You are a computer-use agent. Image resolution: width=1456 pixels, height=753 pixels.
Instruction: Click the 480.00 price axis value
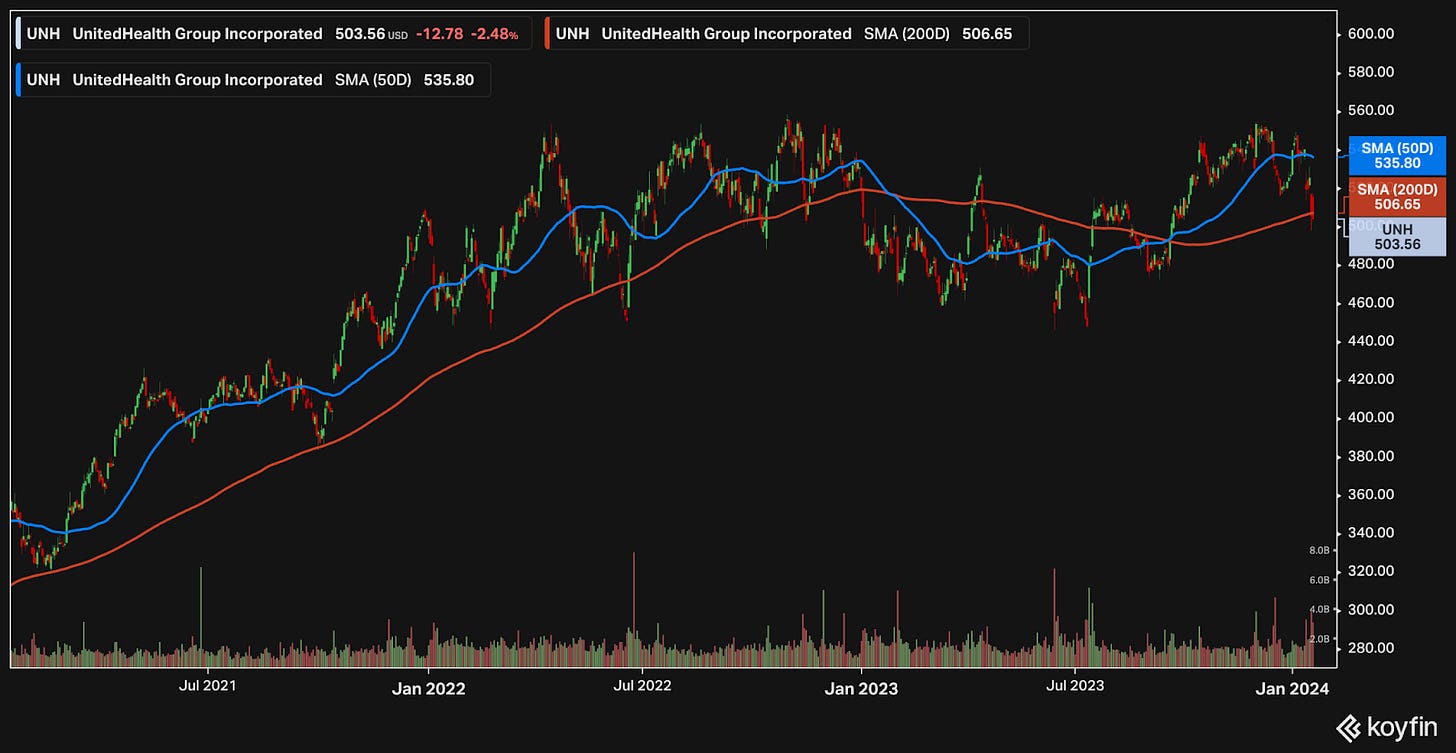point(1370,264)
